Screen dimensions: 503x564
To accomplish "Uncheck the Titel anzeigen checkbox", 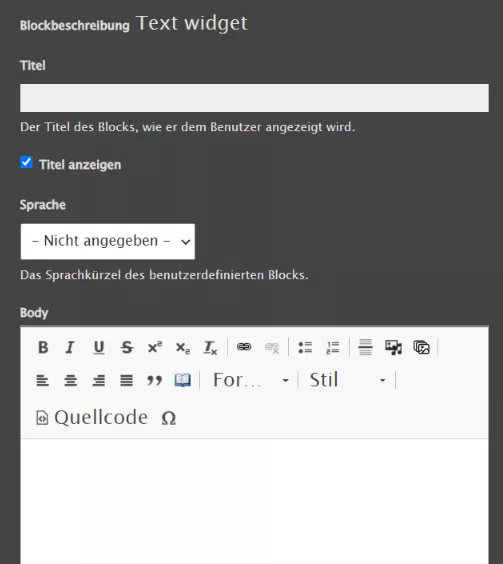I will pos(26,163).
